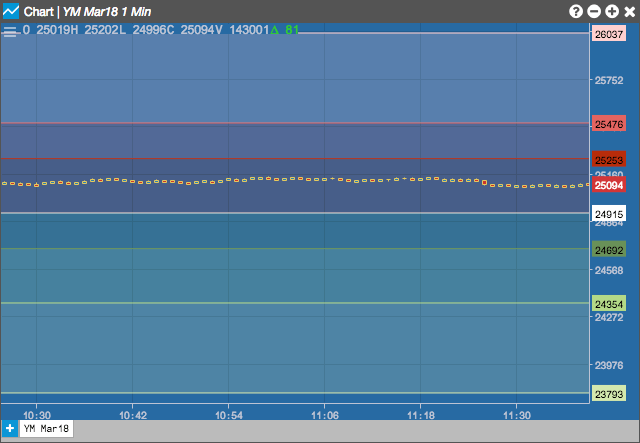Click the 25253 price marker
Screen dimensions: 640x443
pyautogui.click(x=609, y=160)
